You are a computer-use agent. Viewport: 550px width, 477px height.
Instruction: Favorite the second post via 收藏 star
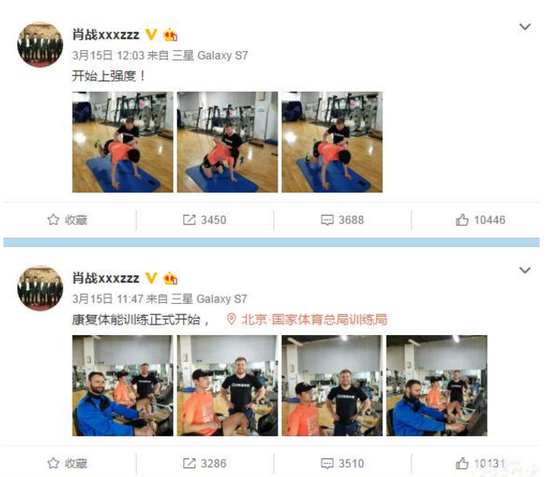pyautogui.click(x=67, y=463)
